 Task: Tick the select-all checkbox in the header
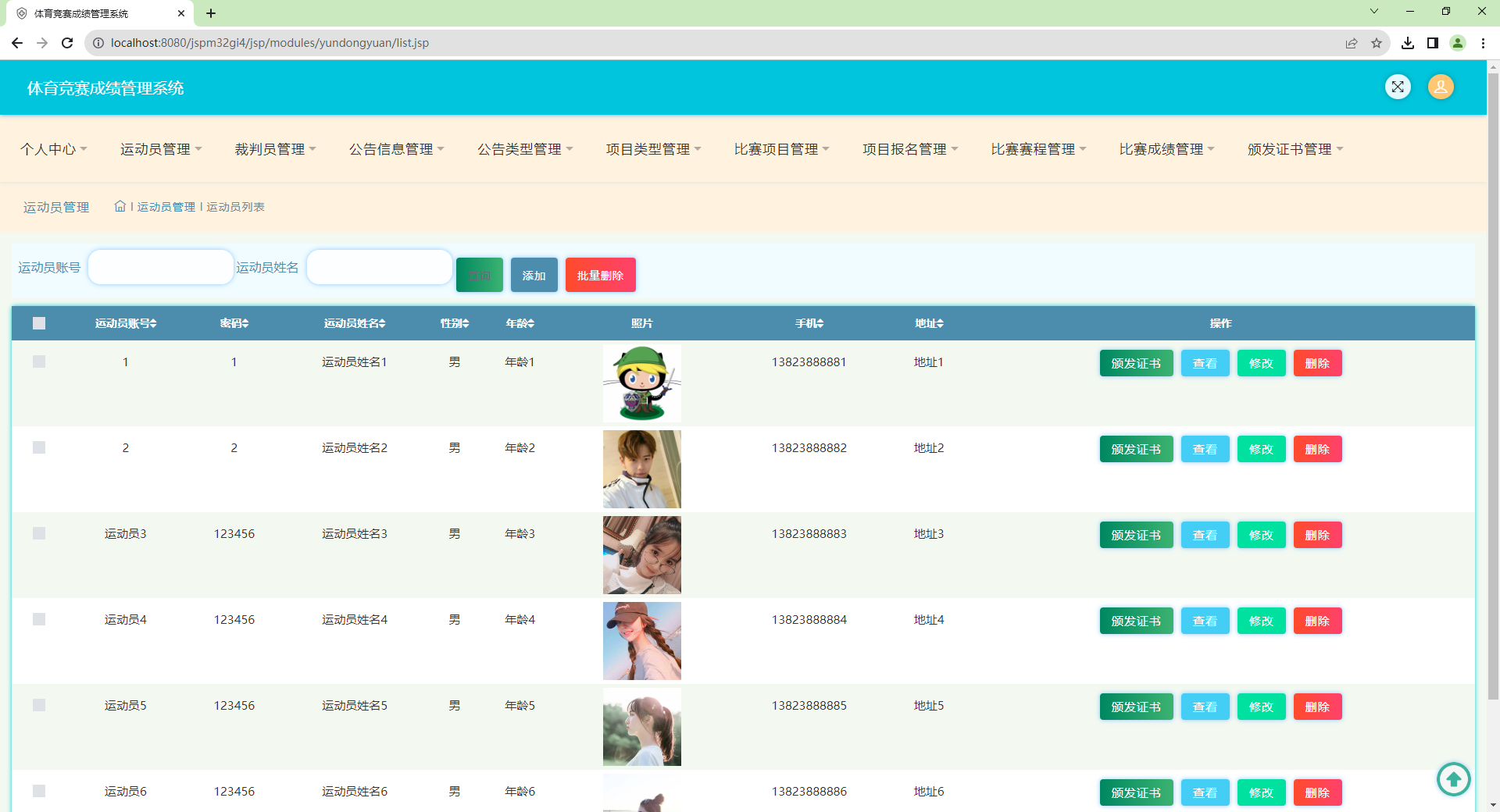point(39,323)
